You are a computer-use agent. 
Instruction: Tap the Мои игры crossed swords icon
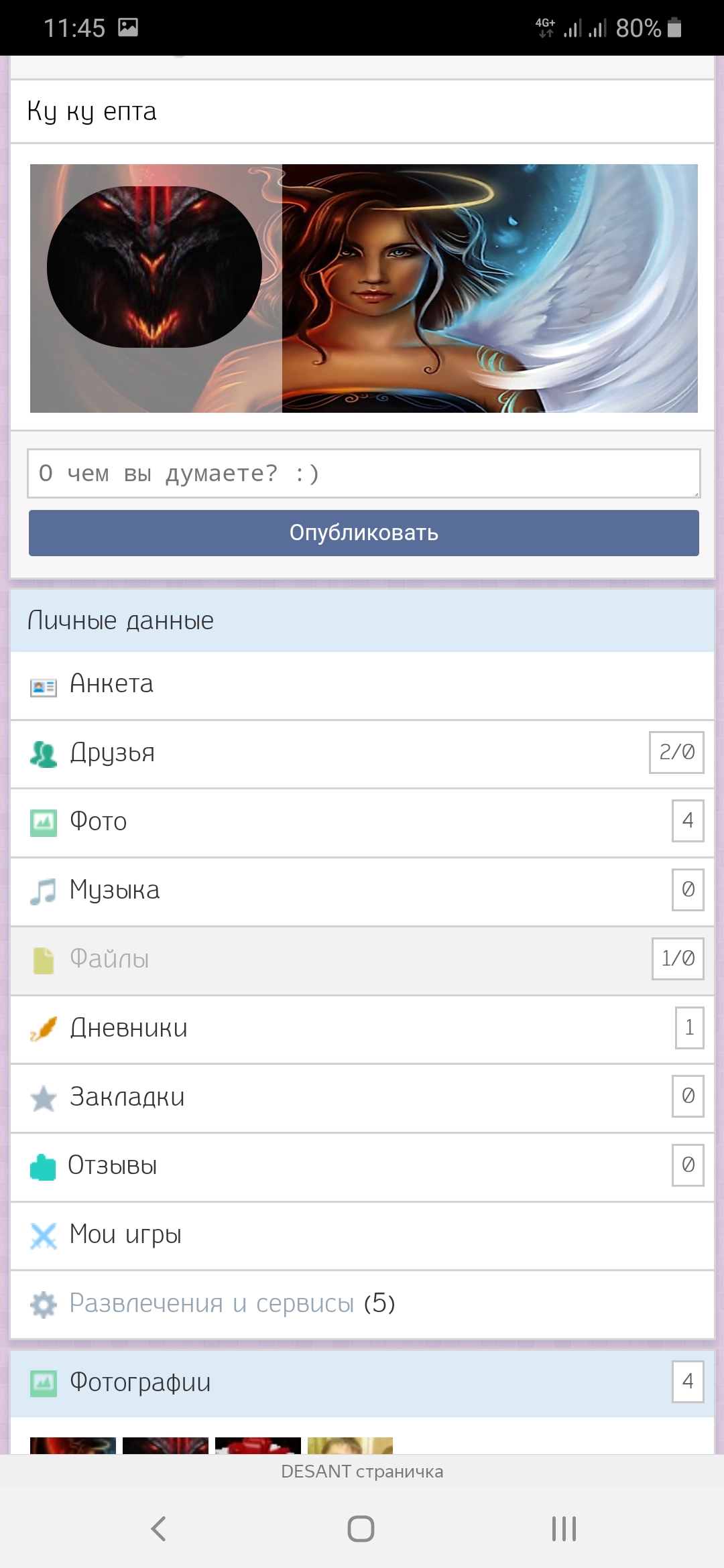[x=44, y=1236]
